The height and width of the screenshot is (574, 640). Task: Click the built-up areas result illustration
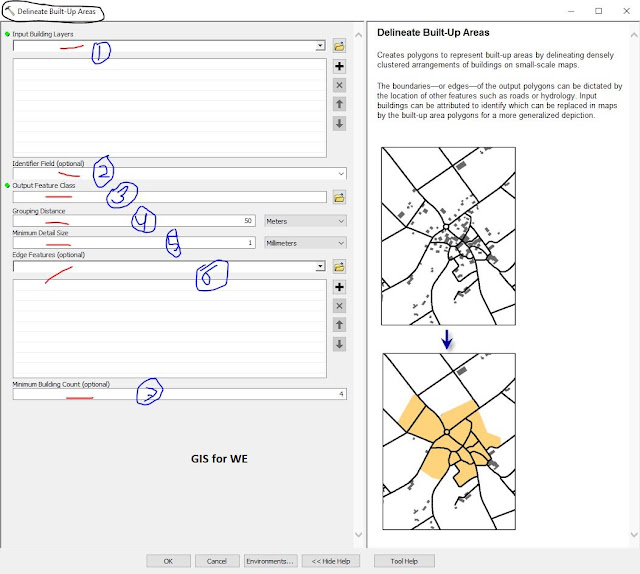coord(449,442)
